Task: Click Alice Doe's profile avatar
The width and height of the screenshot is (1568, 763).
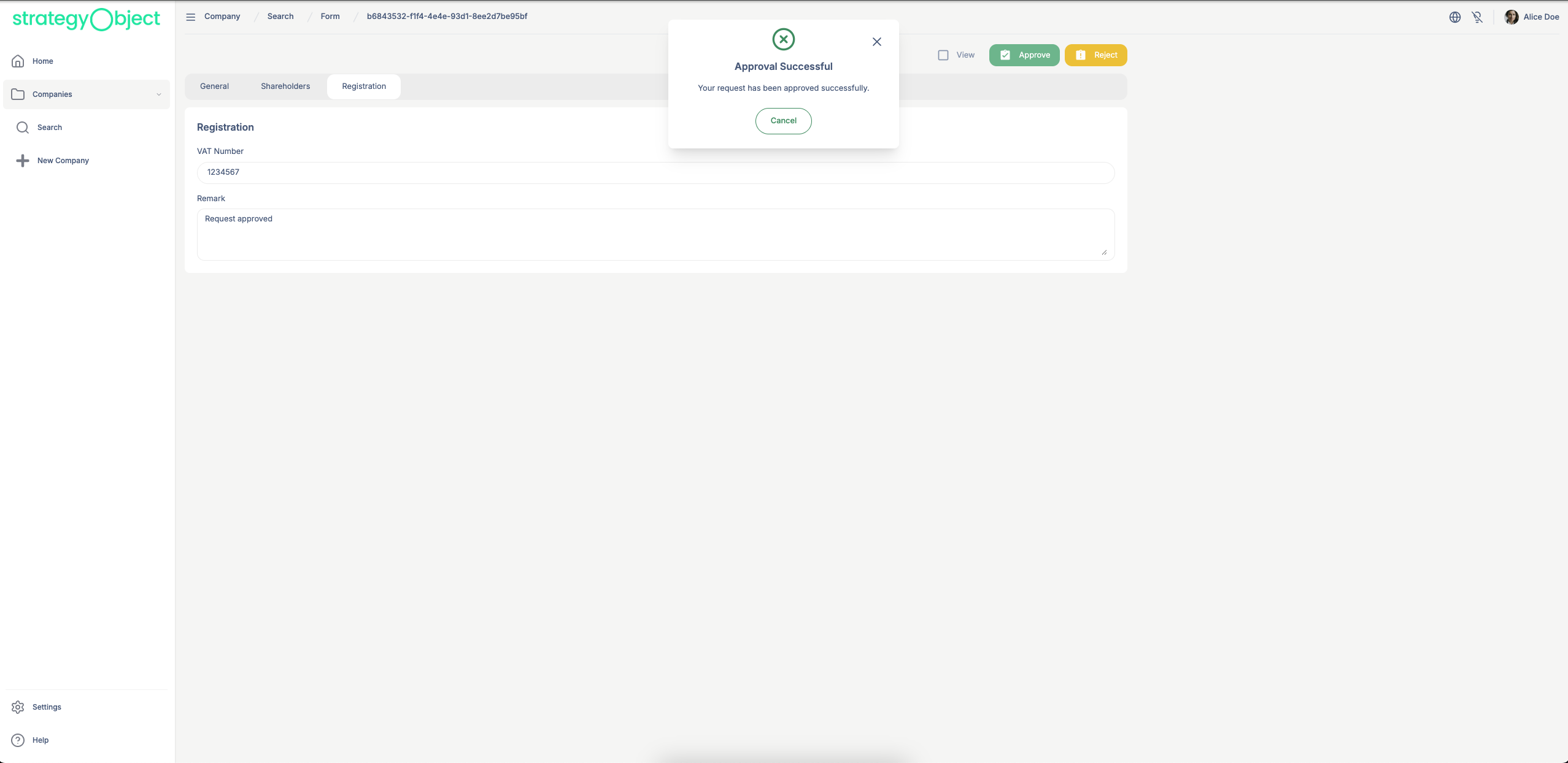Action: (x=1512, y=17)
